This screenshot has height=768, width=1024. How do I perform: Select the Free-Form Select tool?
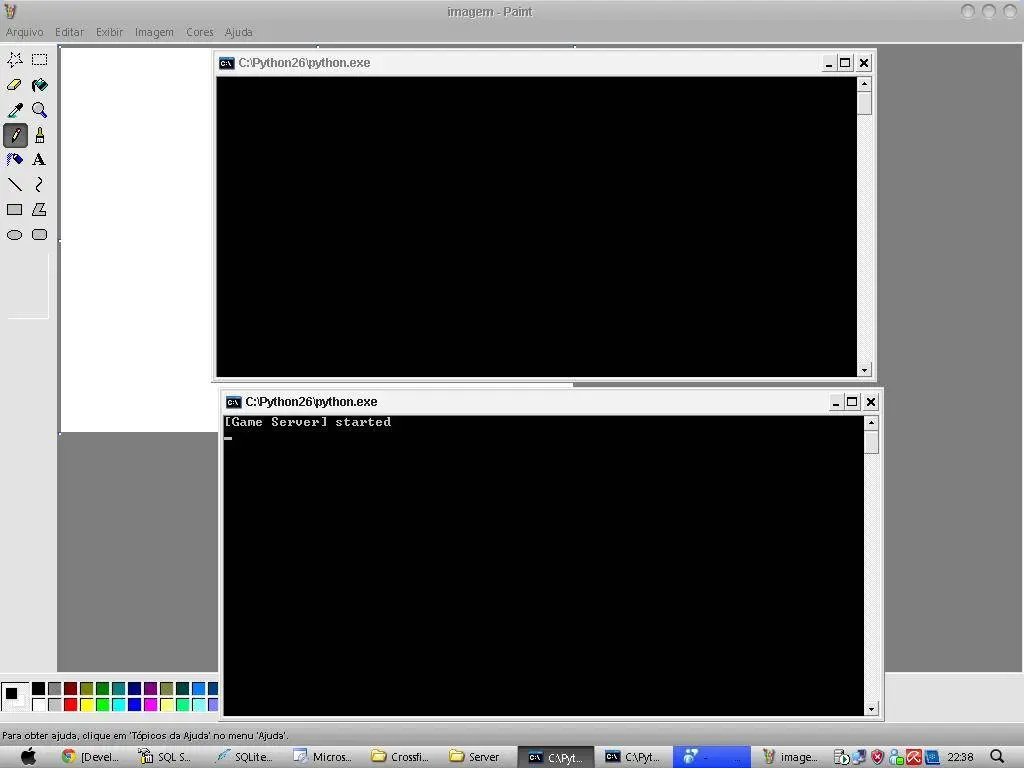(14, 59)
